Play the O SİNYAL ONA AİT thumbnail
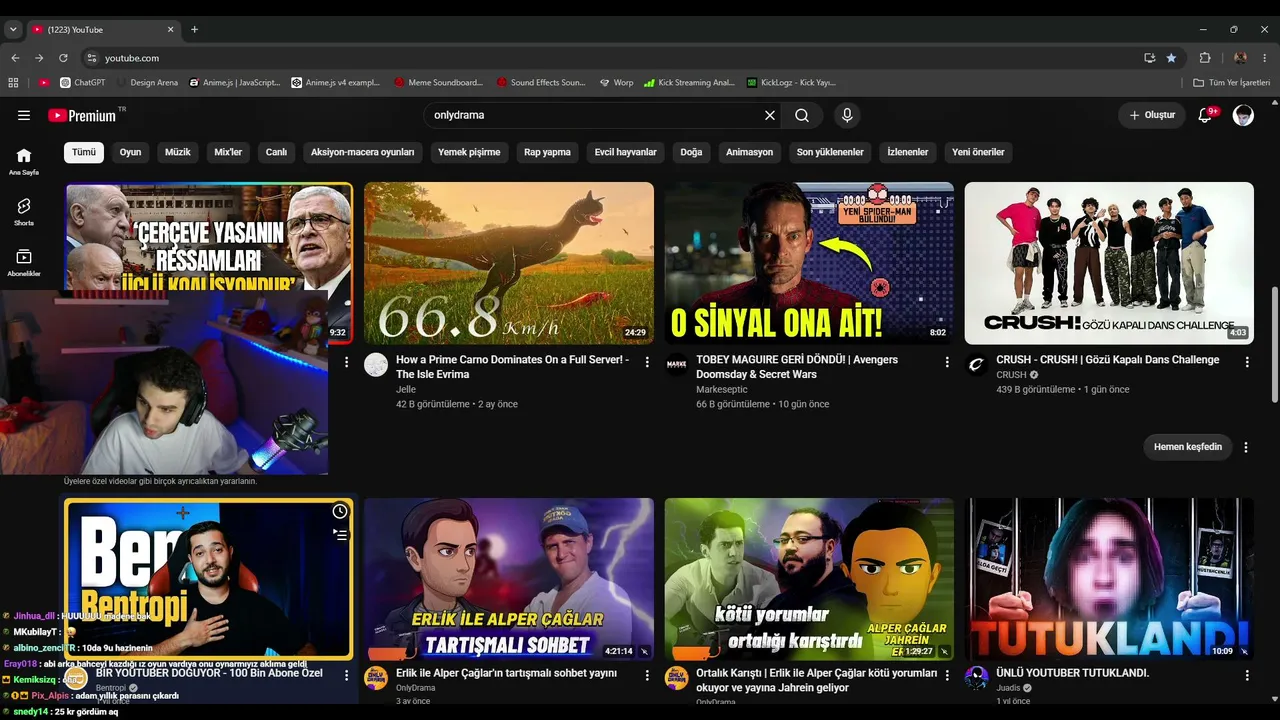Image resolution: width=1280 pixels, height=720 pixels. point(809,263)
